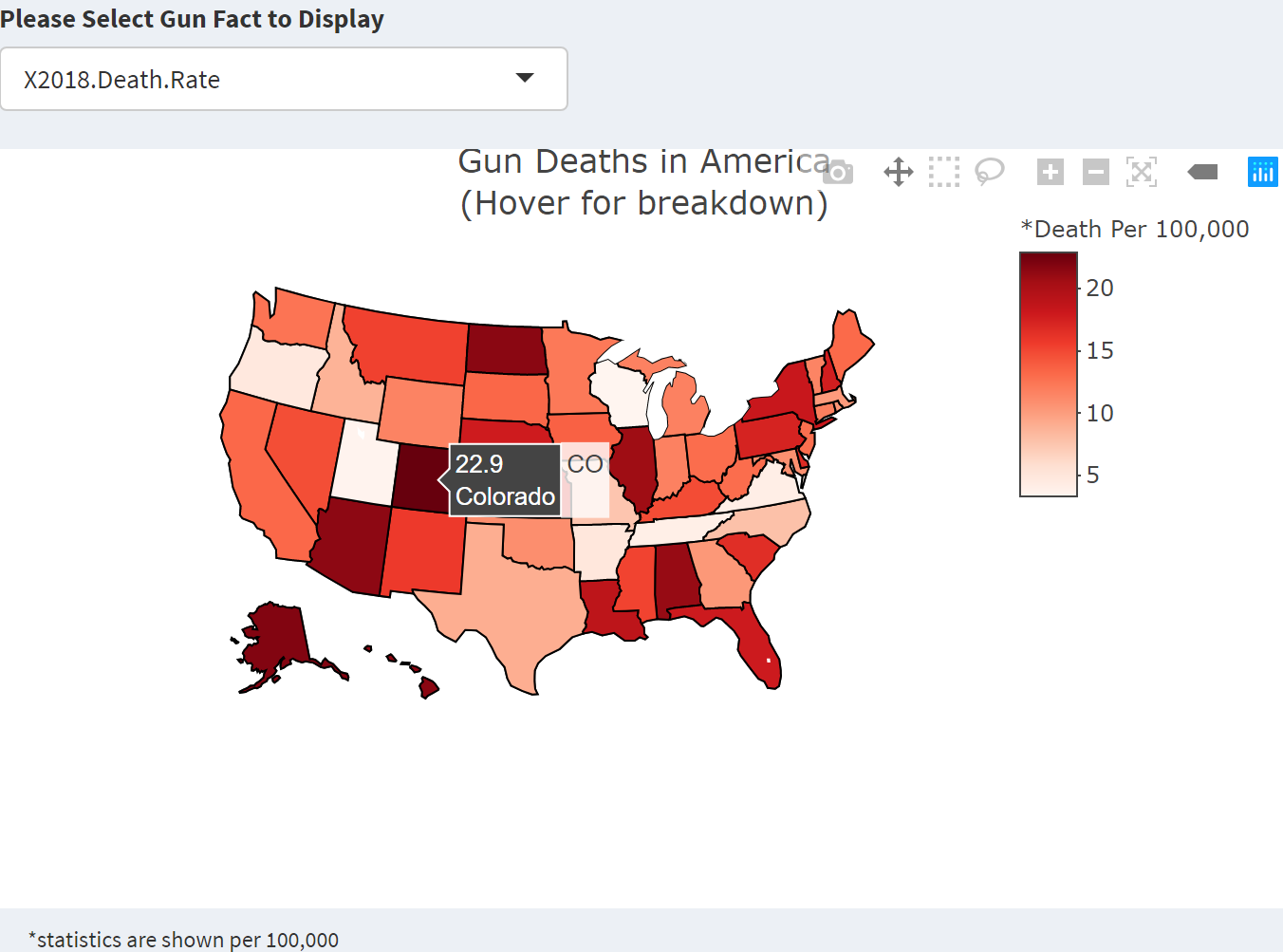Select the Pan tool in modebar
1283x952 pixels.
[898, 172]
